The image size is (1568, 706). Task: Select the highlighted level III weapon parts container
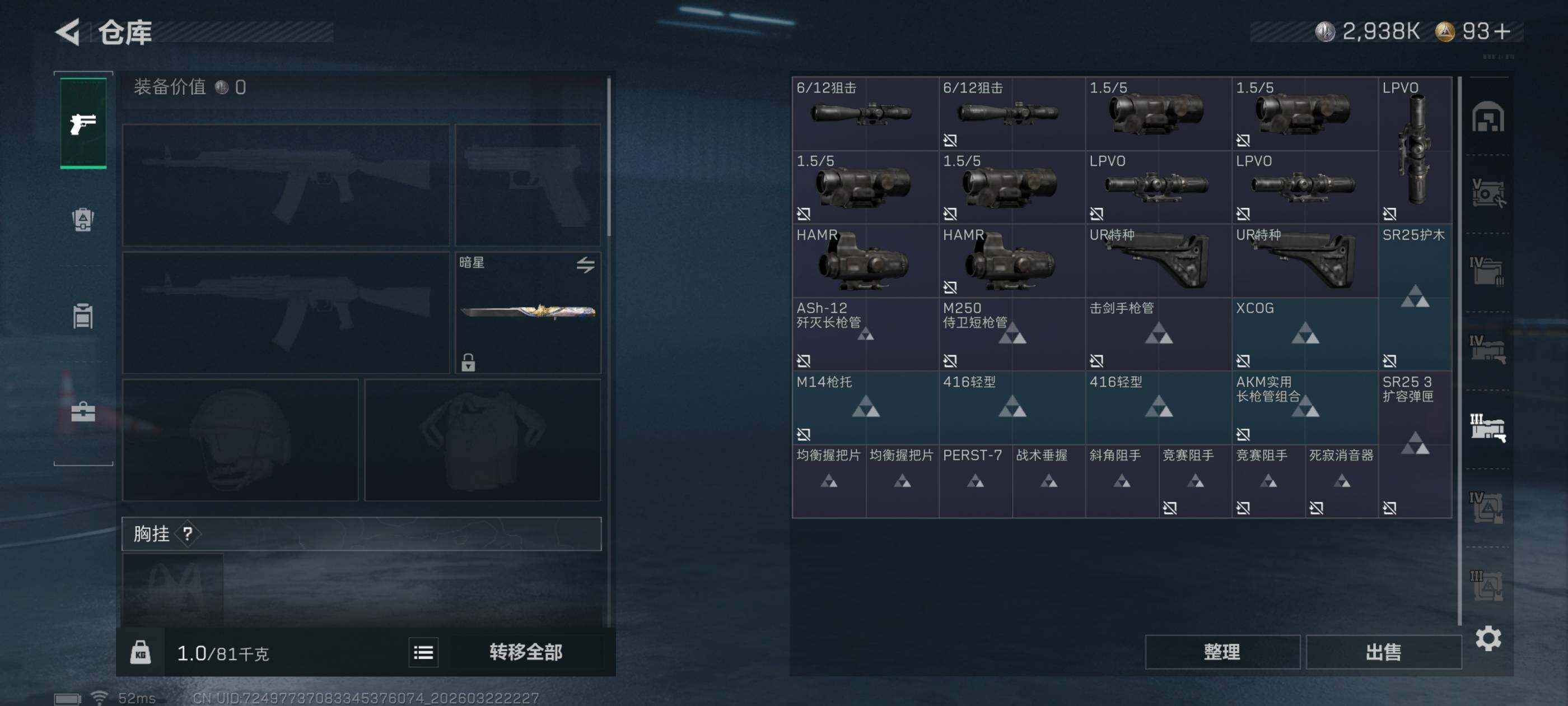[x=1488, y=428]
